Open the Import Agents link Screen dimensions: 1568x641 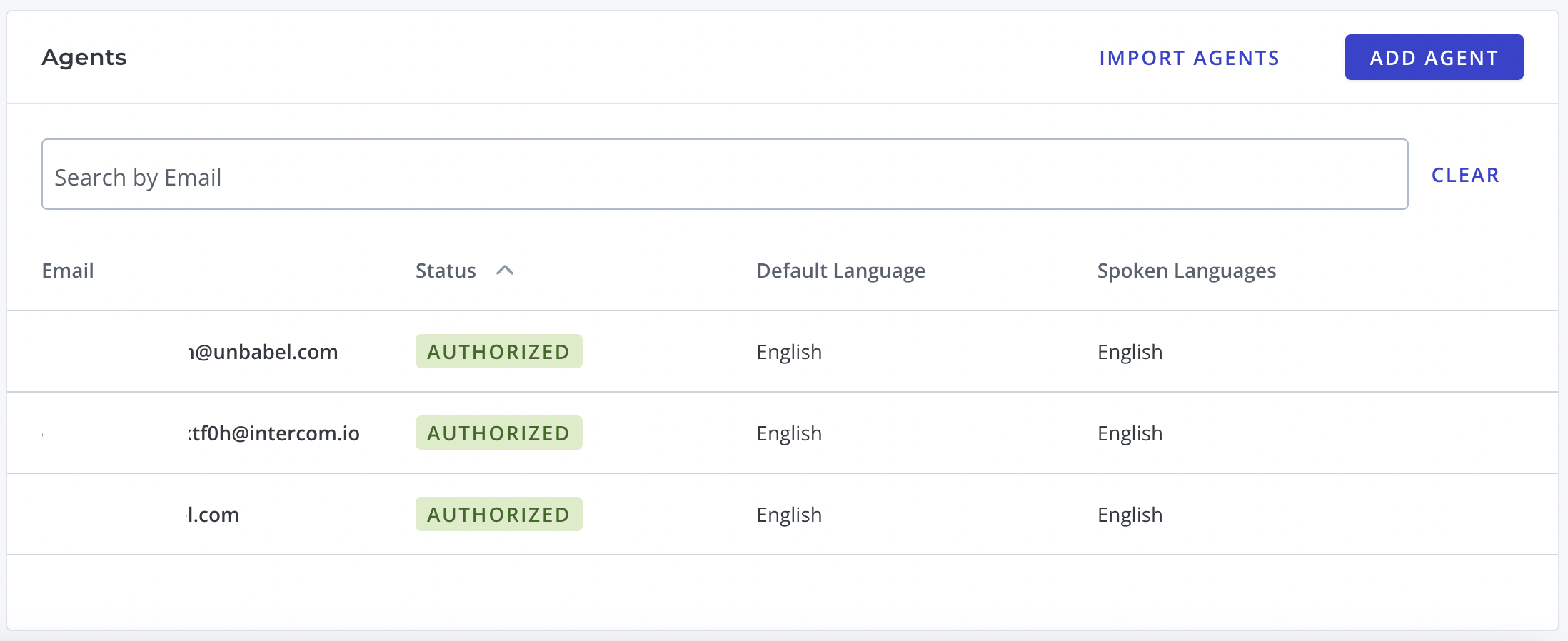1189,58
